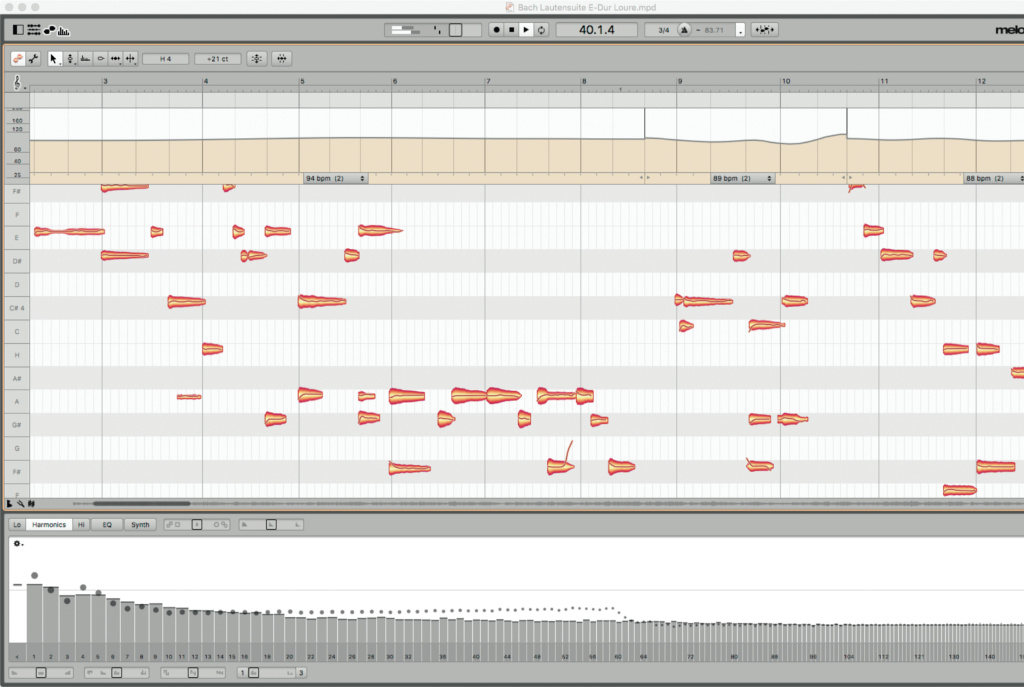Select the Amplitude tool
Screen dimensions: 1024x687
point(100,59)
